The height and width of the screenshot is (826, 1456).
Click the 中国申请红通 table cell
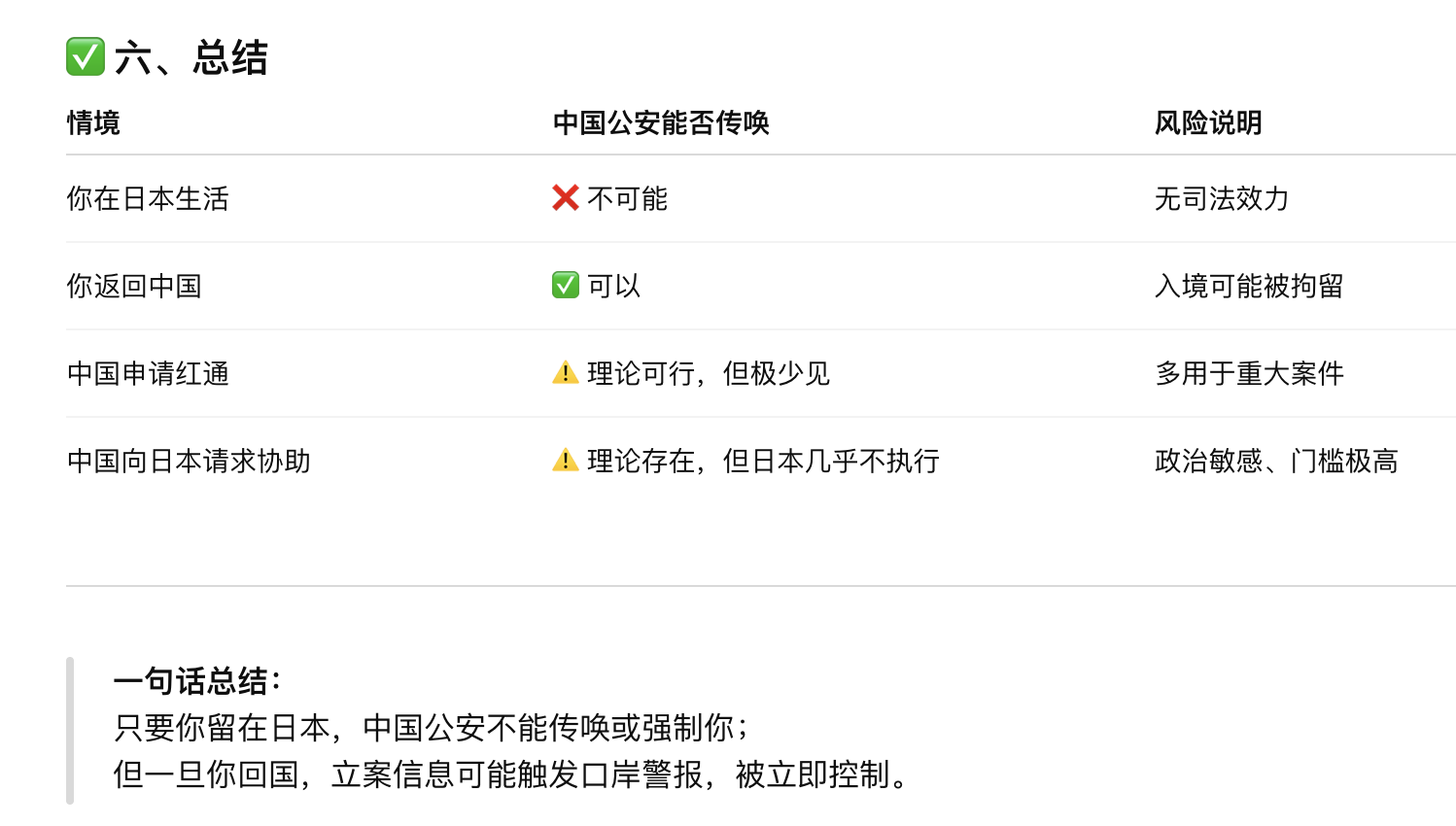[x=148, y=374]
